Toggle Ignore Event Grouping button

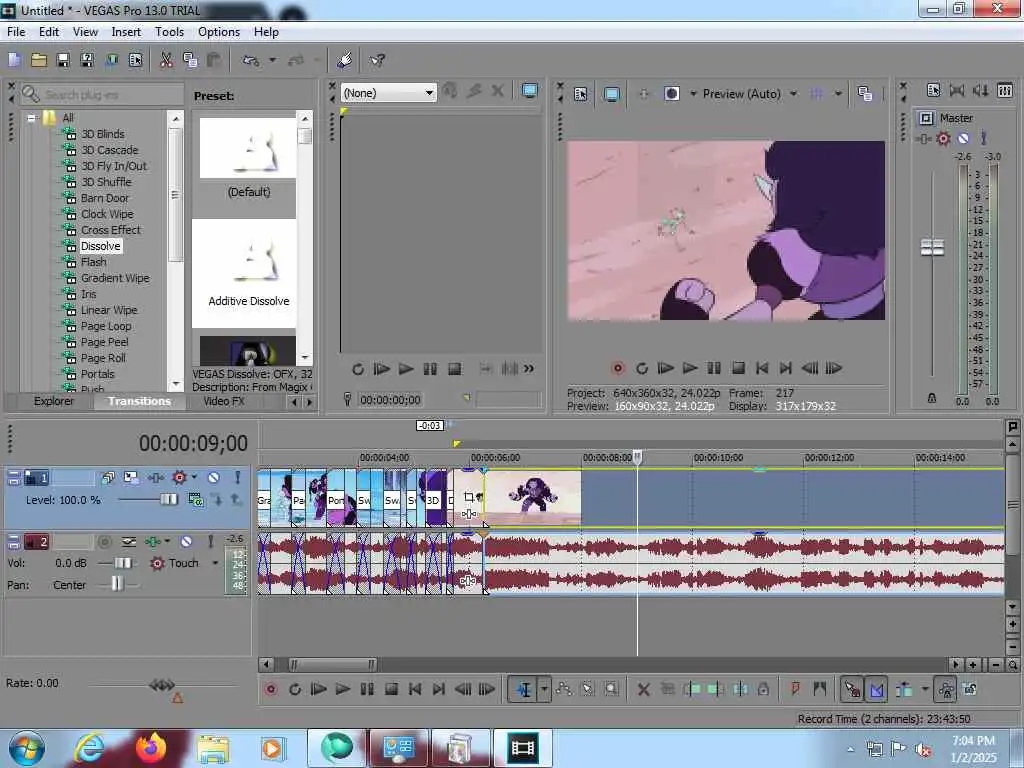970,689
